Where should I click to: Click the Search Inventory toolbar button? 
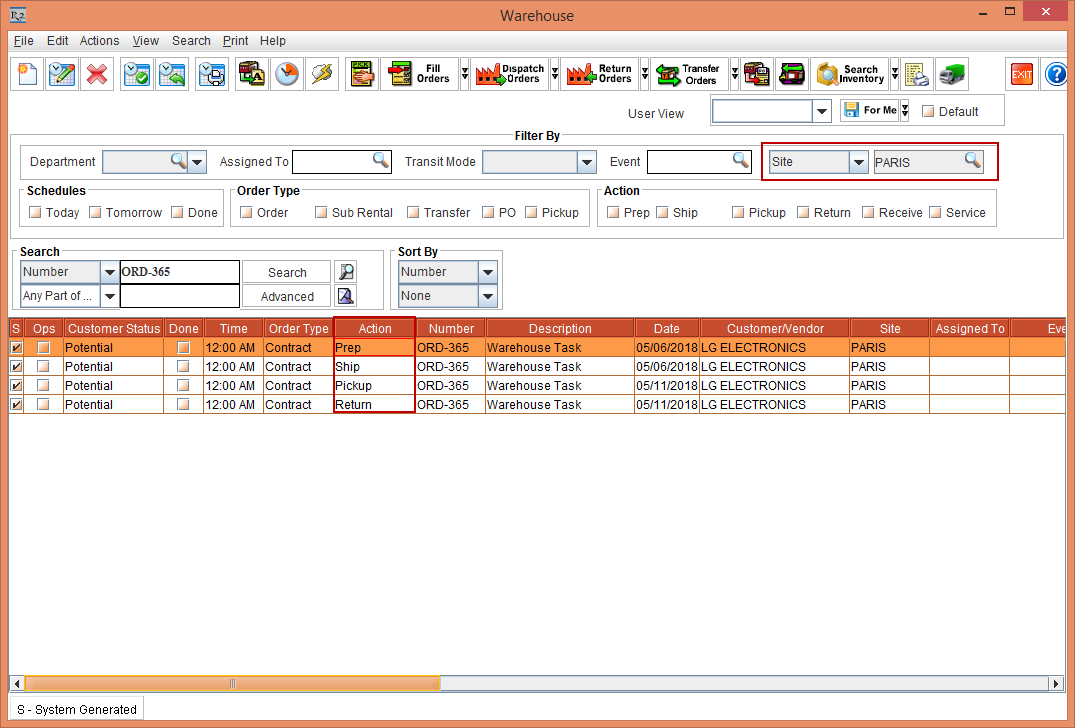pyautogui.click(x=849, y=75)
